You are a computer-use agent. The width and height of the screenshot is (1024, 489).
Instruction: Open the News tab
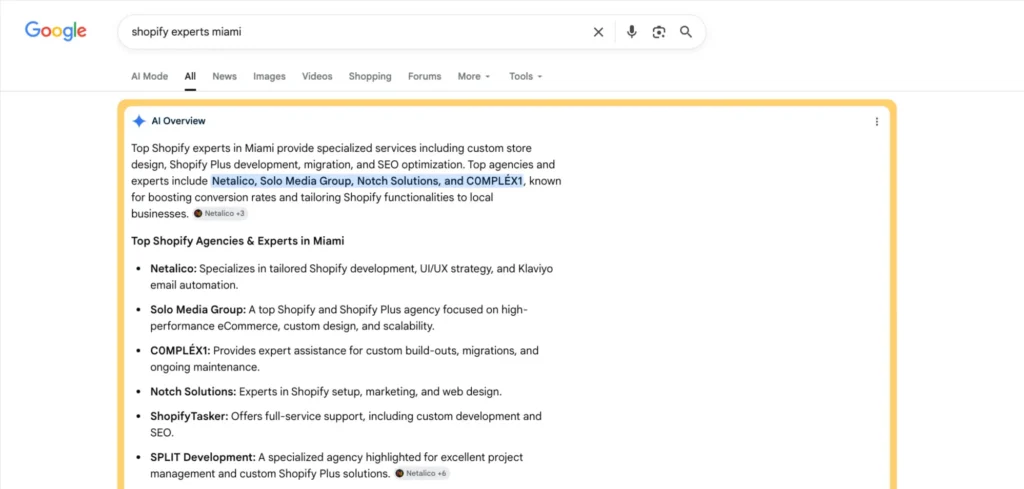(224, 76)
